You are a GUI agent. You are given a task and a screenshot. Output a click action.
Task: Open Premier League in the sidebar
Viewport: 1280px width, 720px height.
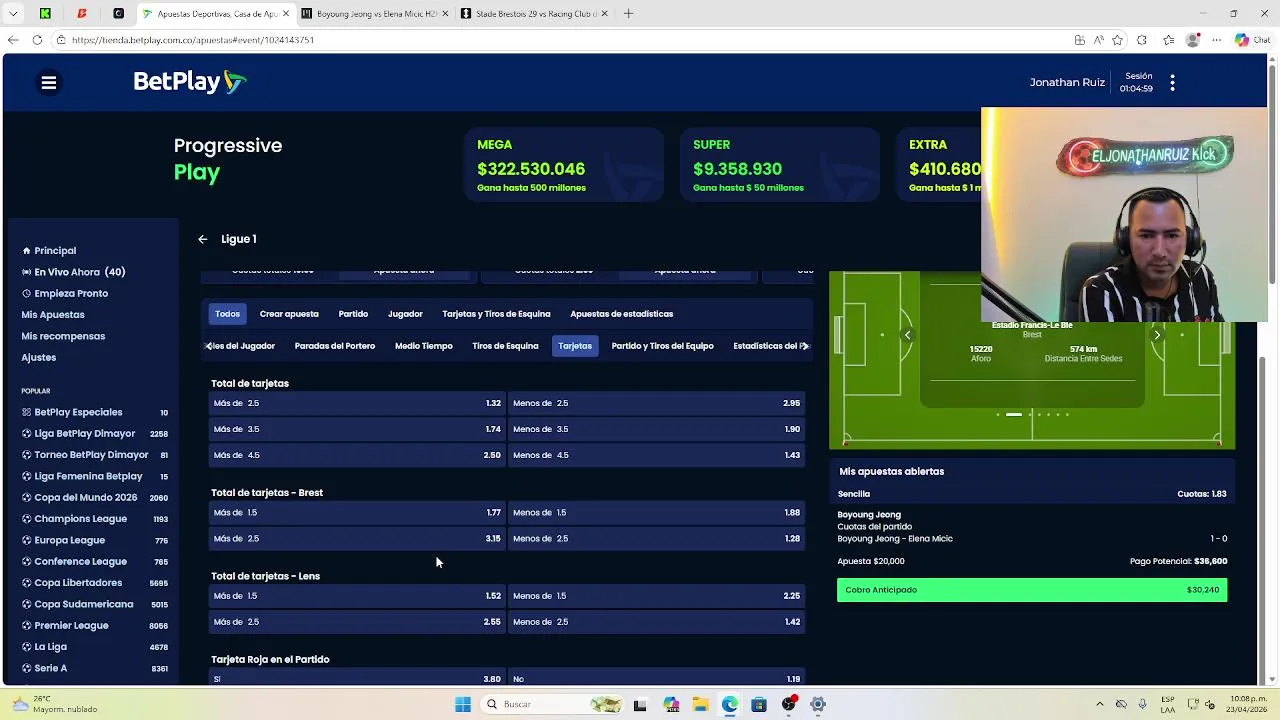click(x=95, y=626)
